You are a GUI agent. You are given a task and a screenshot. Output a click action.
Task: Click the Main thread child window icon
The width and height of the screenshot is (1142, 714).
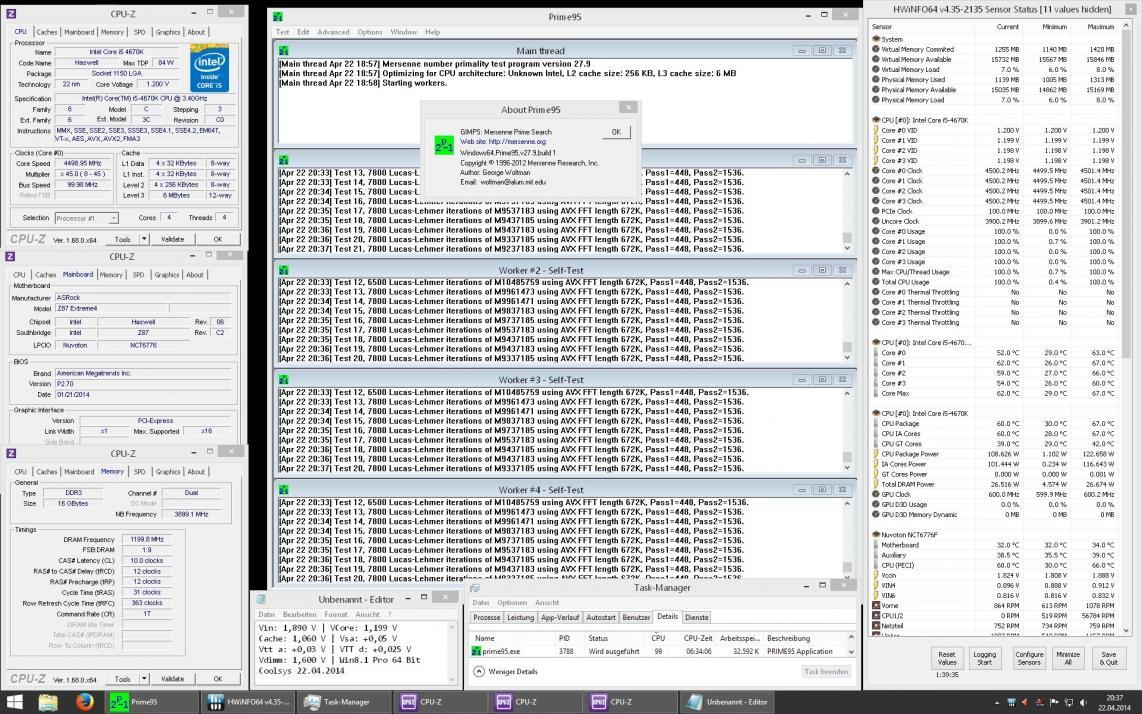click(284, 51)
